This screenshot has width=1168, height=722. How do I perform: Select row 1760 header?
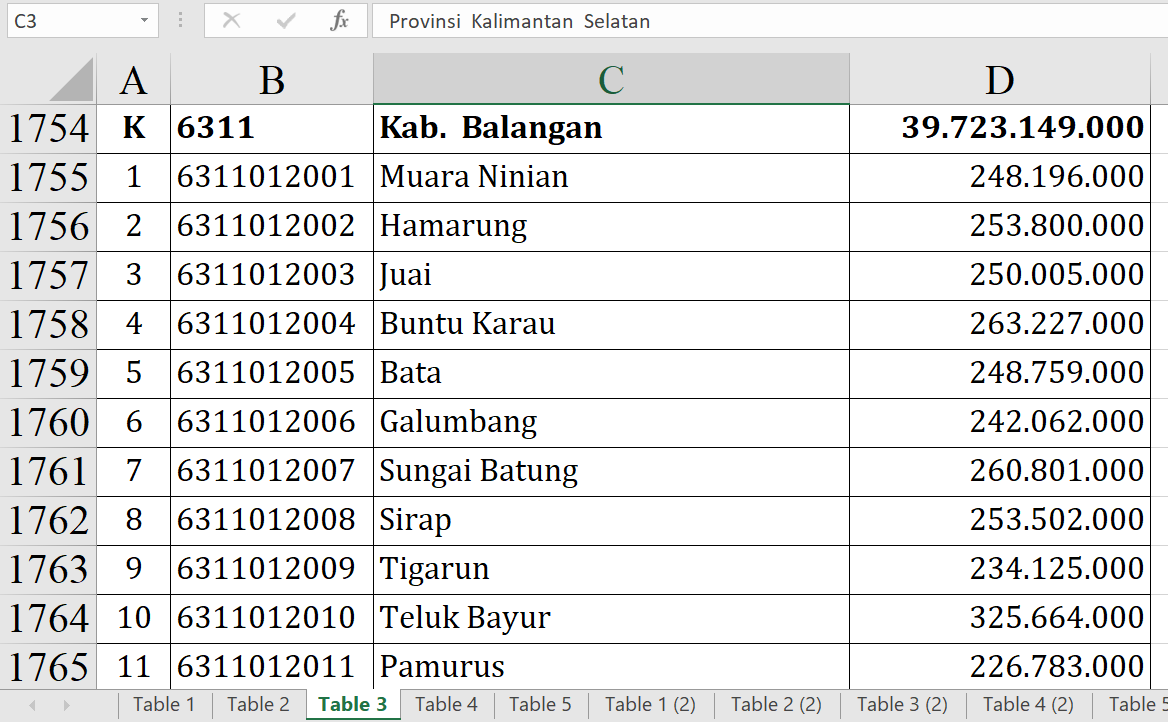(48, 422)
